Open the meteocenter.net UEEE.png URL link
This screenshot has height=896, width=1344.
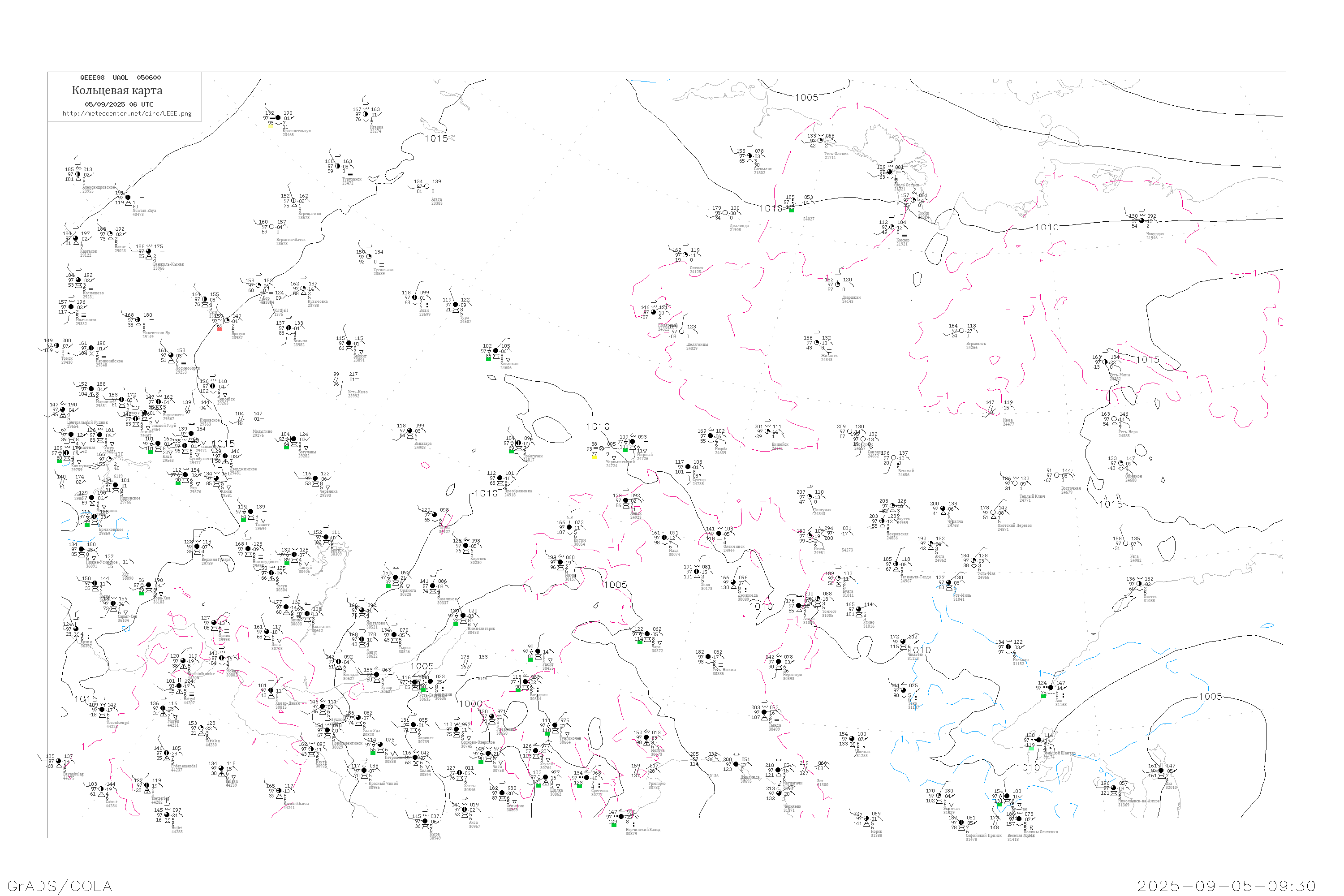[127, 114]
